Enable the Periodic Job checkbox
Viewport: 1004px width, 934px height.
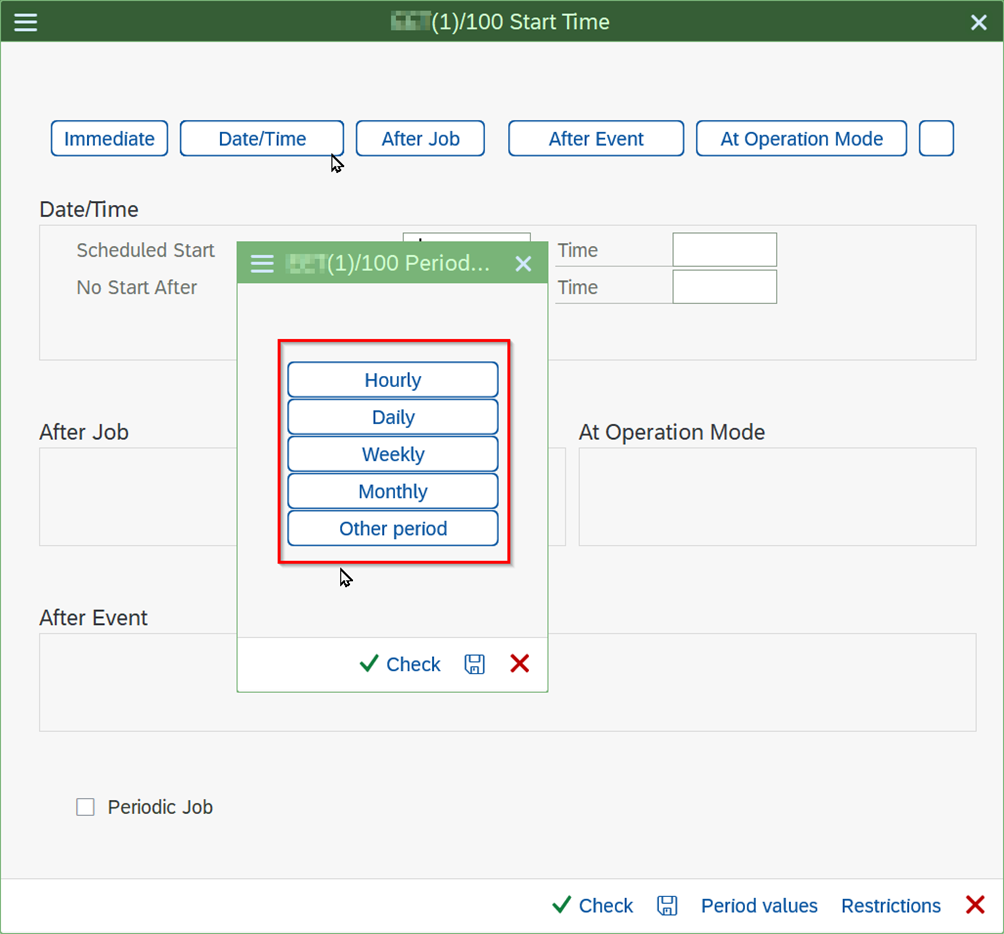pyautogui.click(x=86, y=807)
